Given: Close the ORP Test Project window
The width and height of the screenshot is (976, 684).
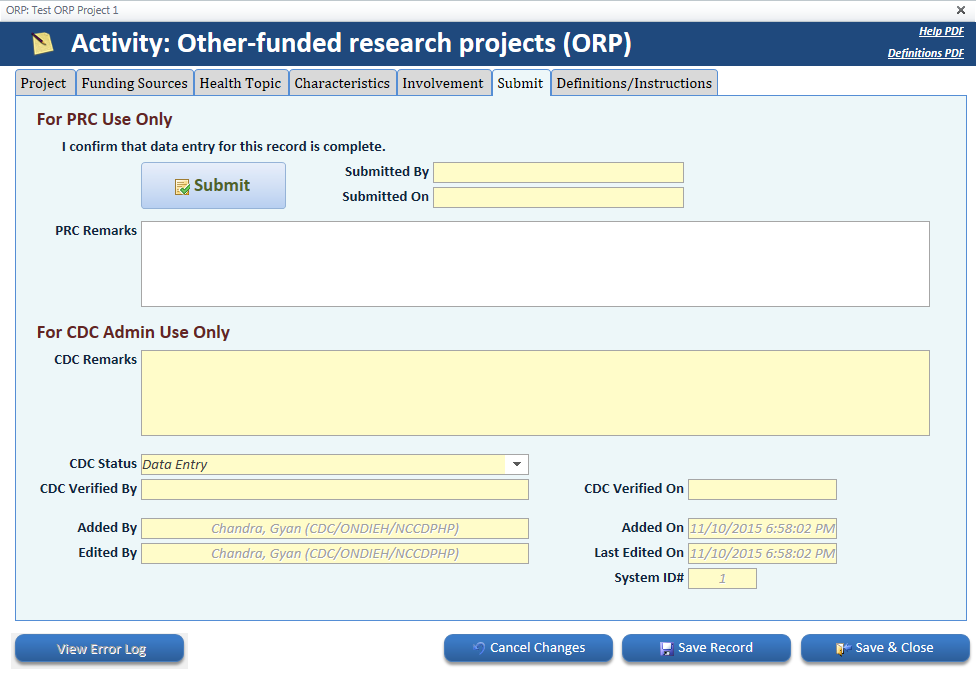Looking at the screenshot, I should click(x=960, y=10).
